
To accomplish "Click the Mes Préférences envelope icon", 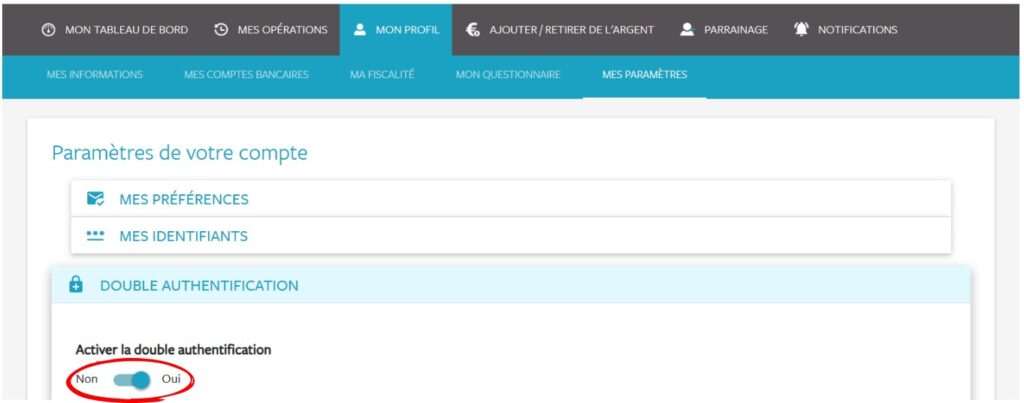I will click(x=95, y=199).
